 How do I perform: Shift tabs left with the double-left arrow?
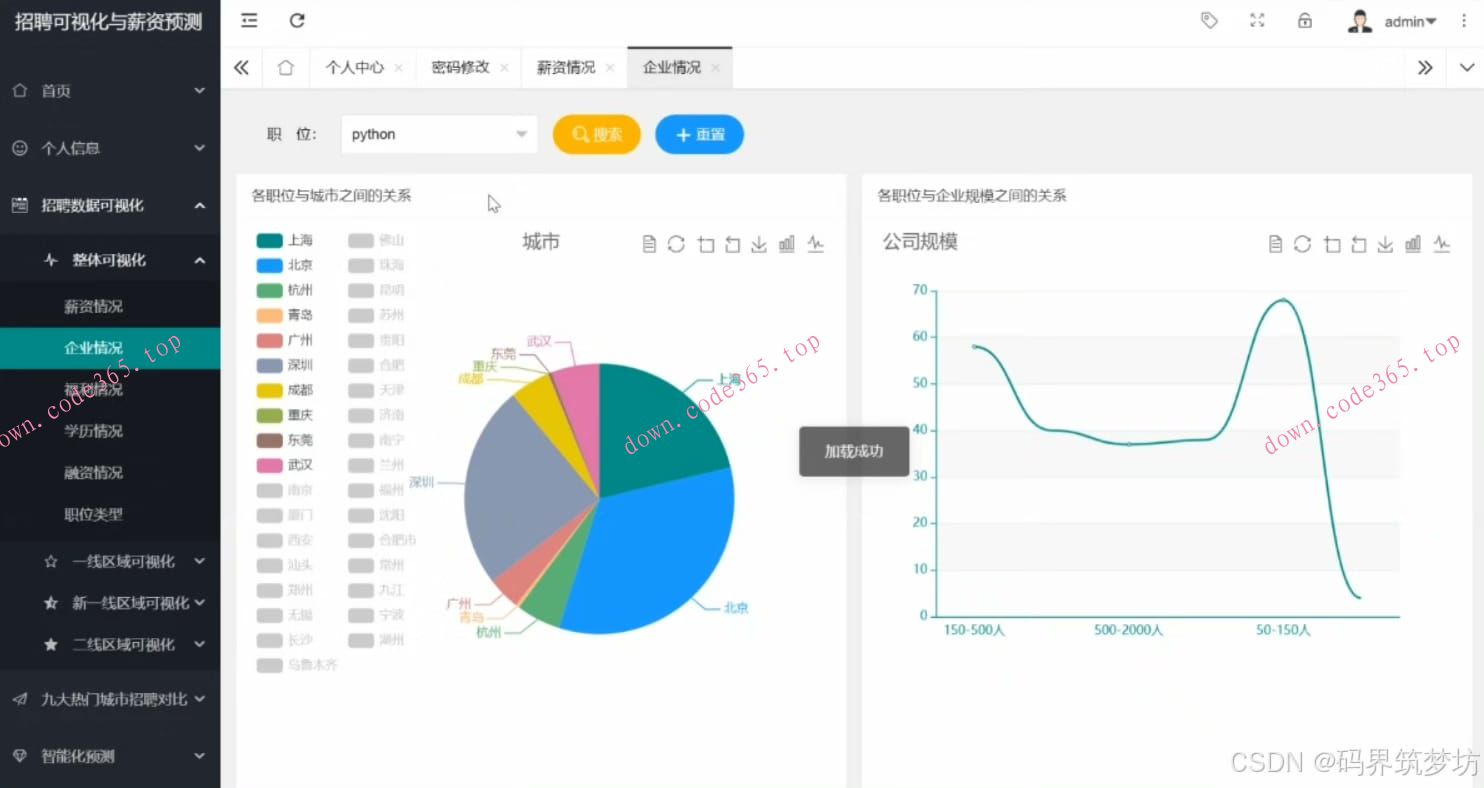point(241,68)
